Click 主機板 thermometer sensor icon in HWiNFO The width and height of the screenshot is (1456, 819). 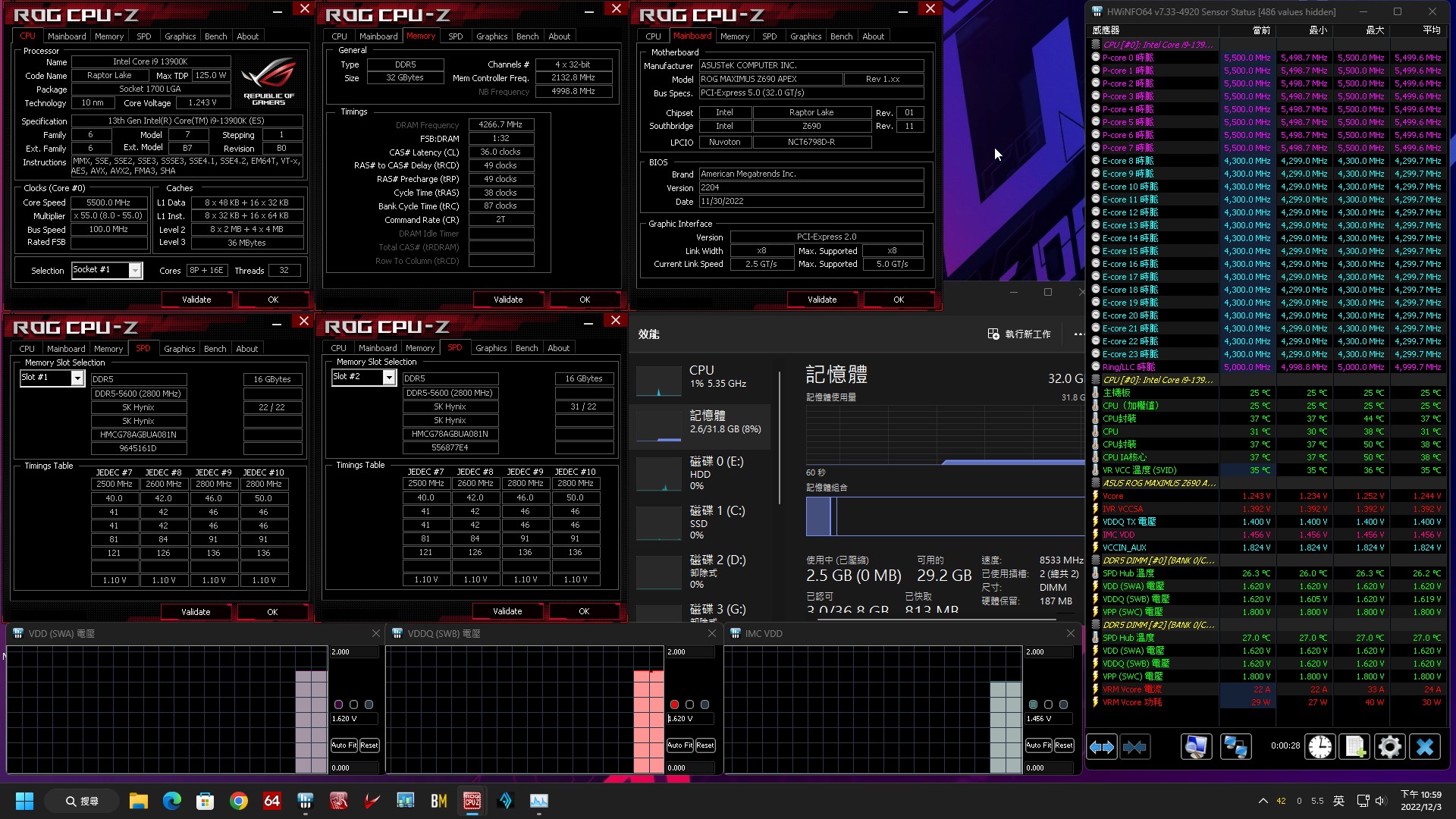[x=1095, y=393]
